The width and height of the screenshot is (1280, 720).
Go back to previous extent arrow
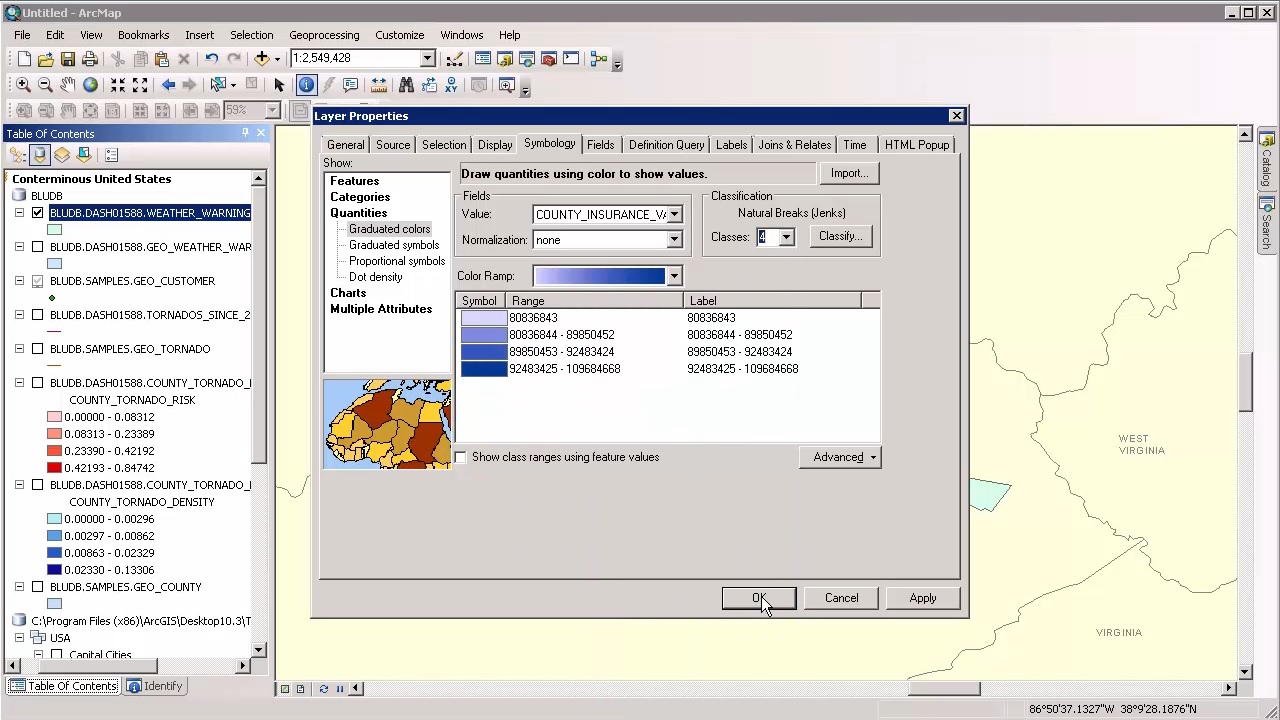tap(168, 85)
